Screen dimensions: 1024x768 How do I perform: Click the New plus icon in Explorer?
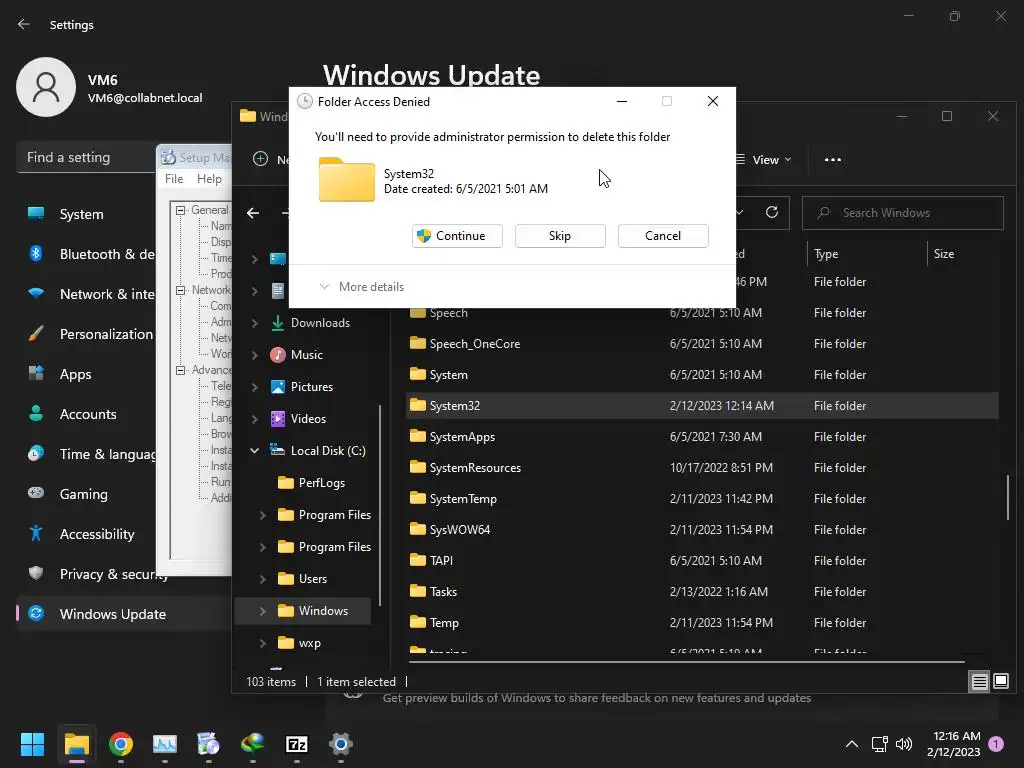260,159
